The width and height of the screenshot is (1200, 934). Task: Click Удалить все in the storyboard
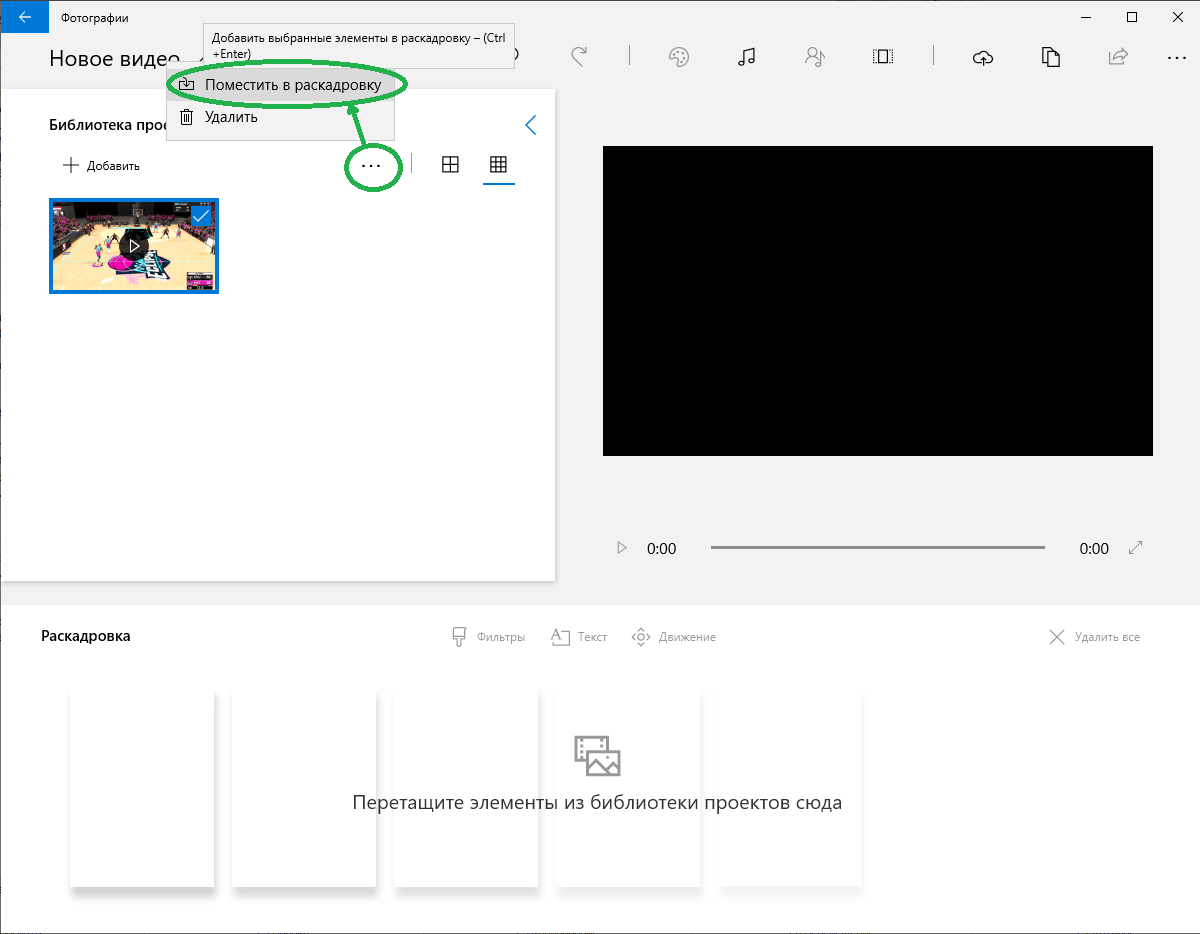point(1094,637)
